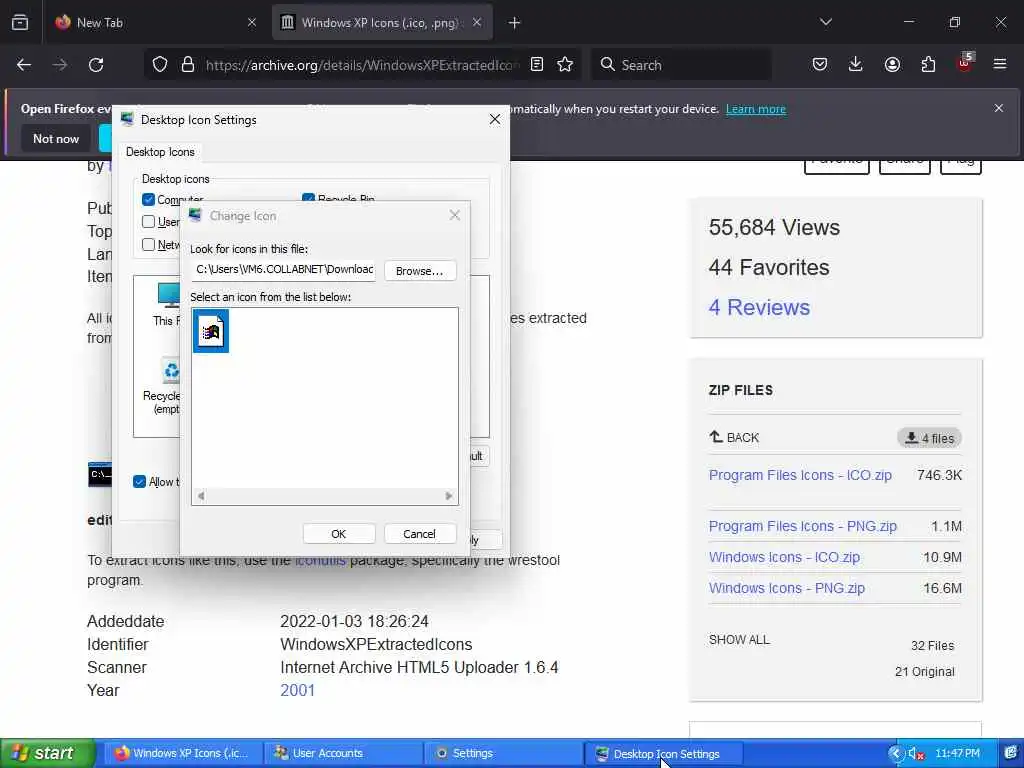Screen dimensions: 1024x768
Task: Open the Downloads panel
Action: coord(856,64)
